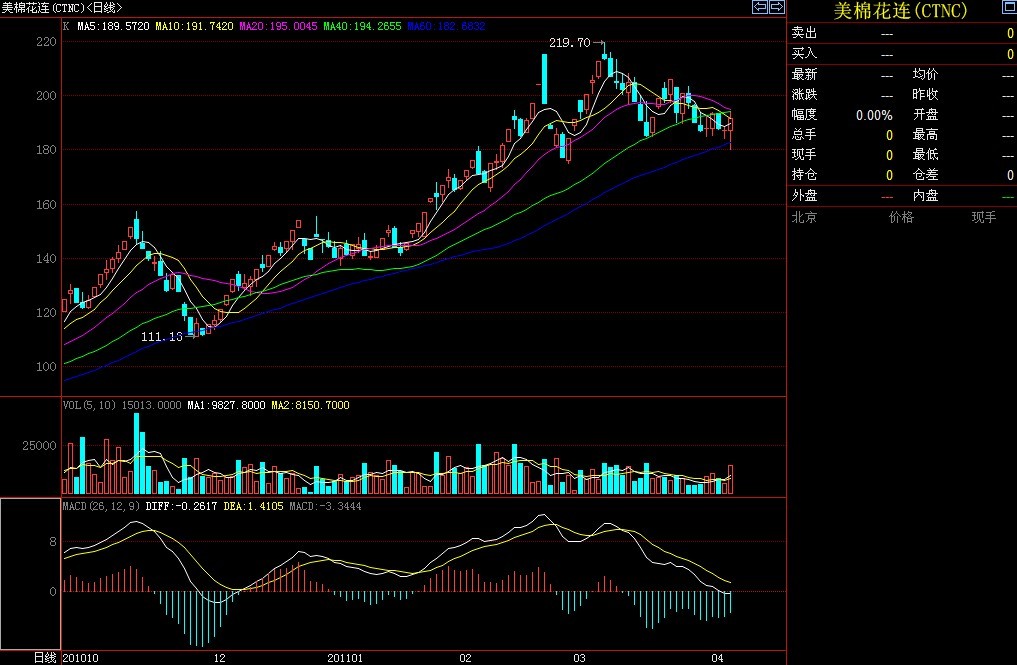
Task: Click the 外盘 label in quote panel
Action: pyautogui.click(x=804, y=196)
